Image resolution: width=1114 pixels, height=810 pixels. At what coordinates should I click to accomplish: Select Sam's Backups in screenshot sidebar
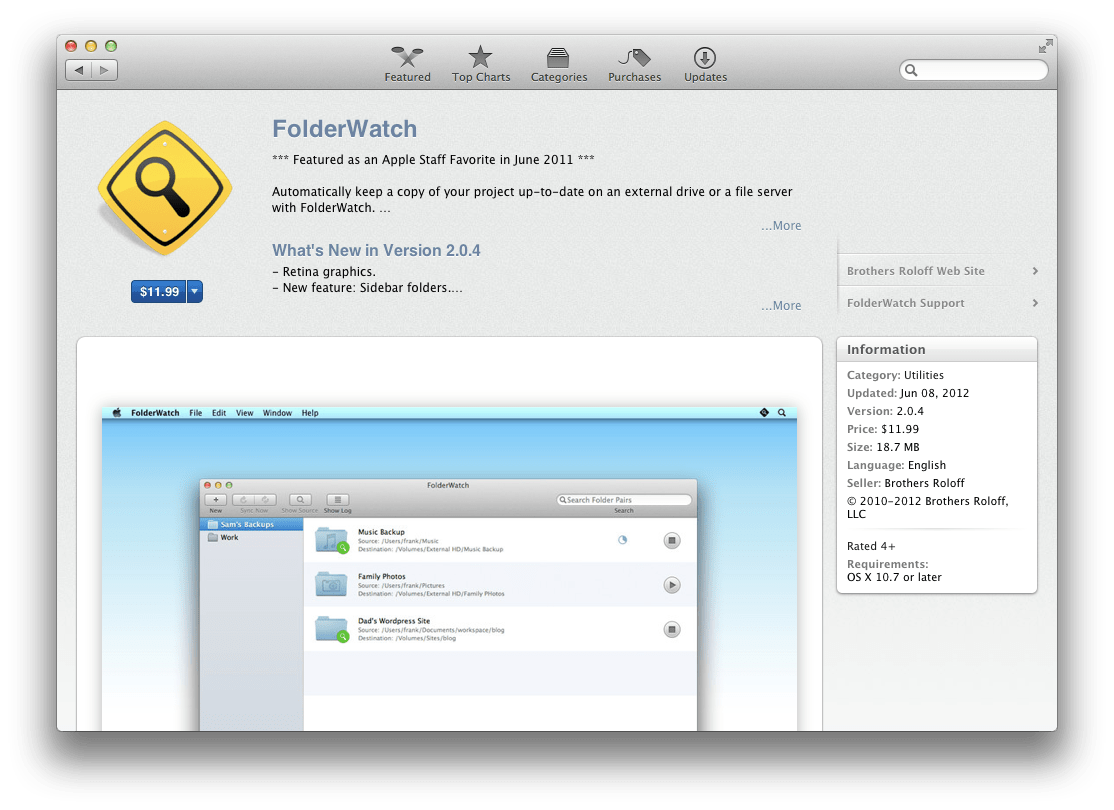coord(252,524)
